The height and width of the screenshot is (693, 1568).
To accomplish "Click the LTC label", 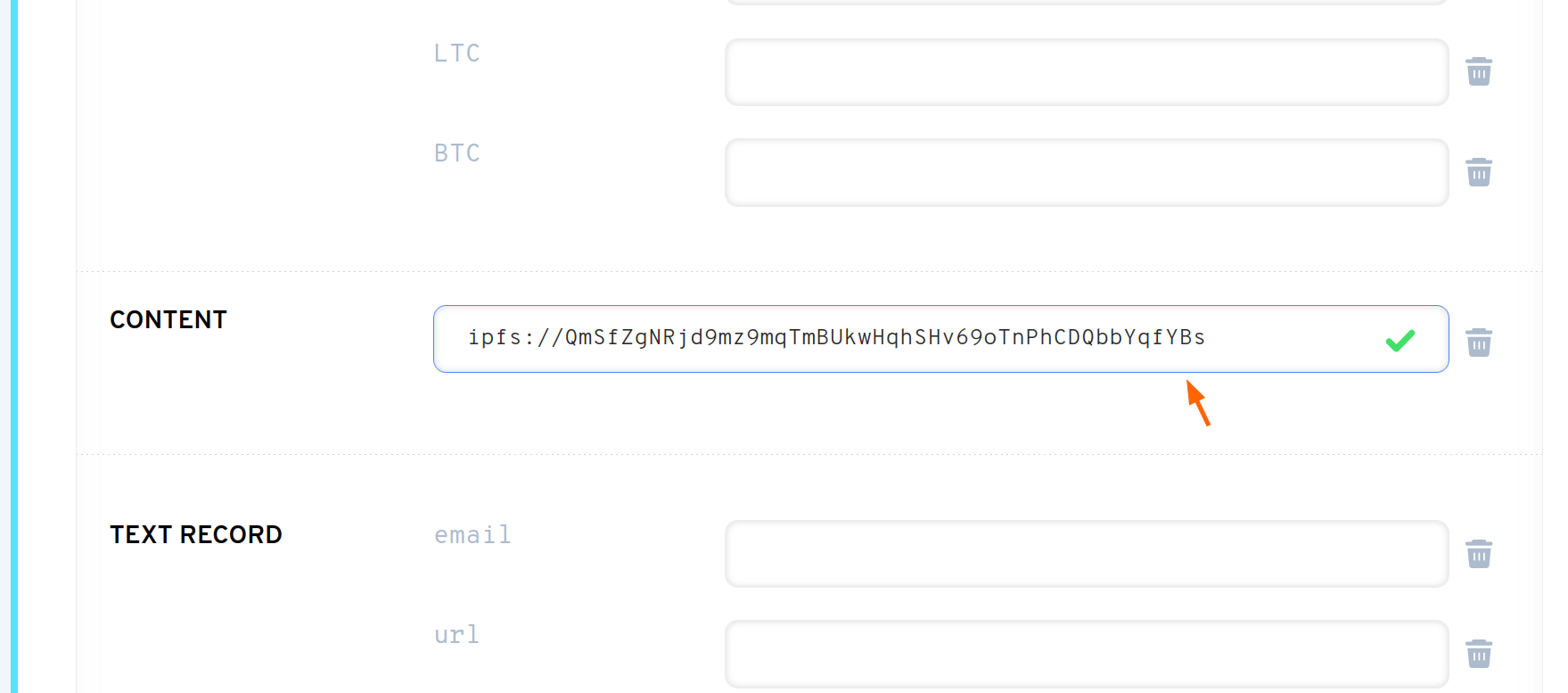I will point(456,54).
